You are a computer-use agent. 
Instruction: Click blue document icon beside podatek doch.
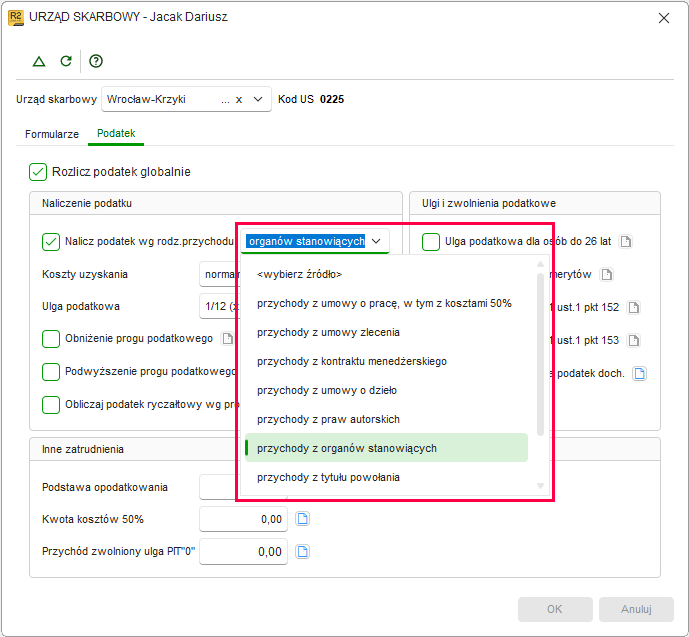(x=639, y=373)
